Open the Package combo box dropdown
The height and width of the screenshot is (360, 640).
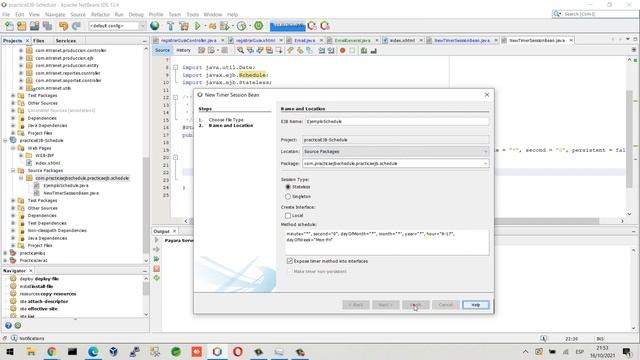point(485,164)
